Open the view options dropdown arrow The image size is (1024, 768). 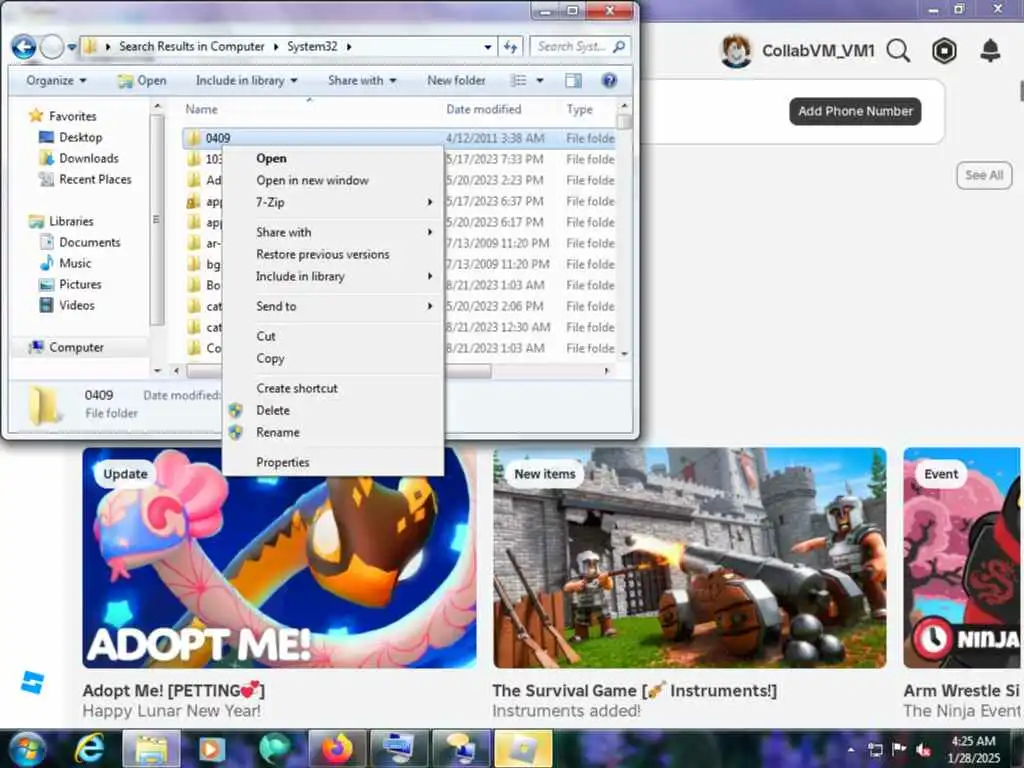[539, 80]
